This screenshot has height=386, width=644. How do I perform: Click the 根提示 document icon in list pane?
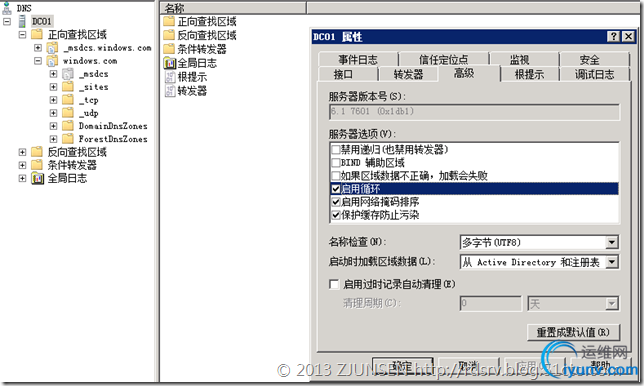170,77
